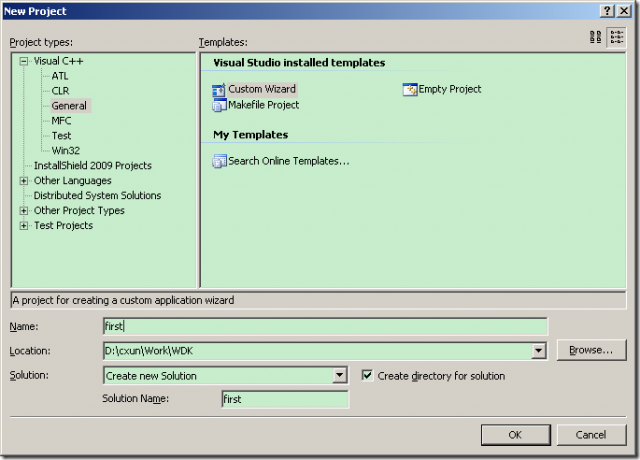
Task: Expand the Other Project Types node
Action: tap(24, 211)
